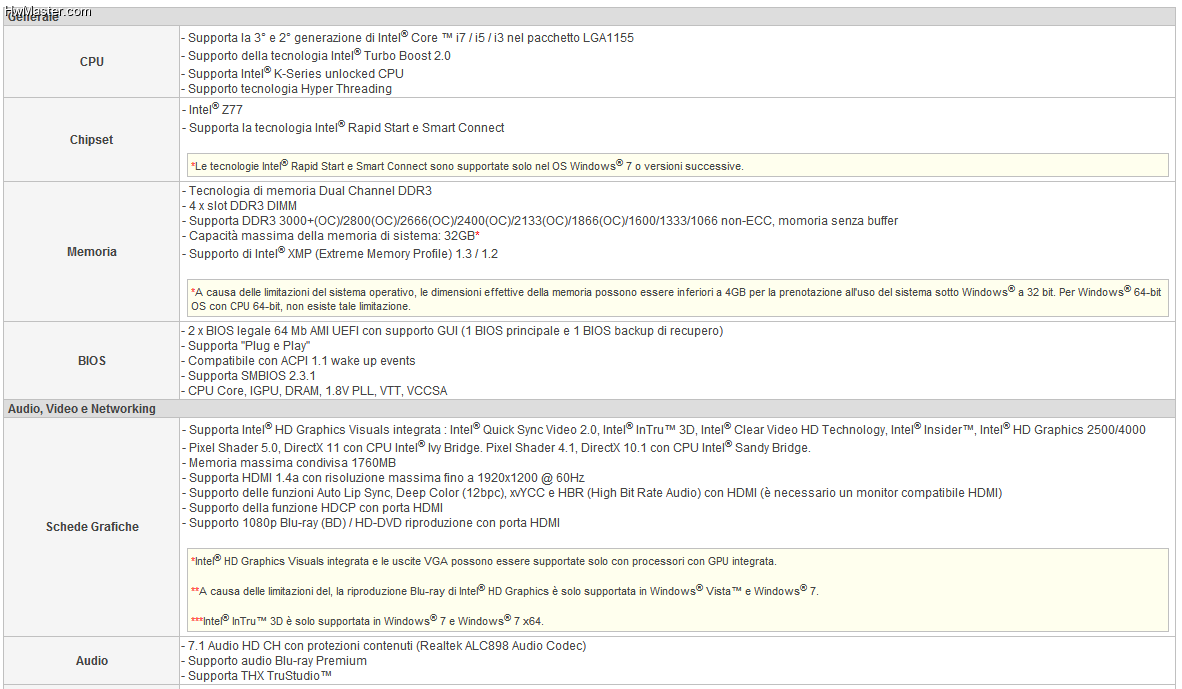This screenshot has width=1182, height=689.
Task: Click the 4 x slot DDR3 DIMM line
Action: pos(239,206)
